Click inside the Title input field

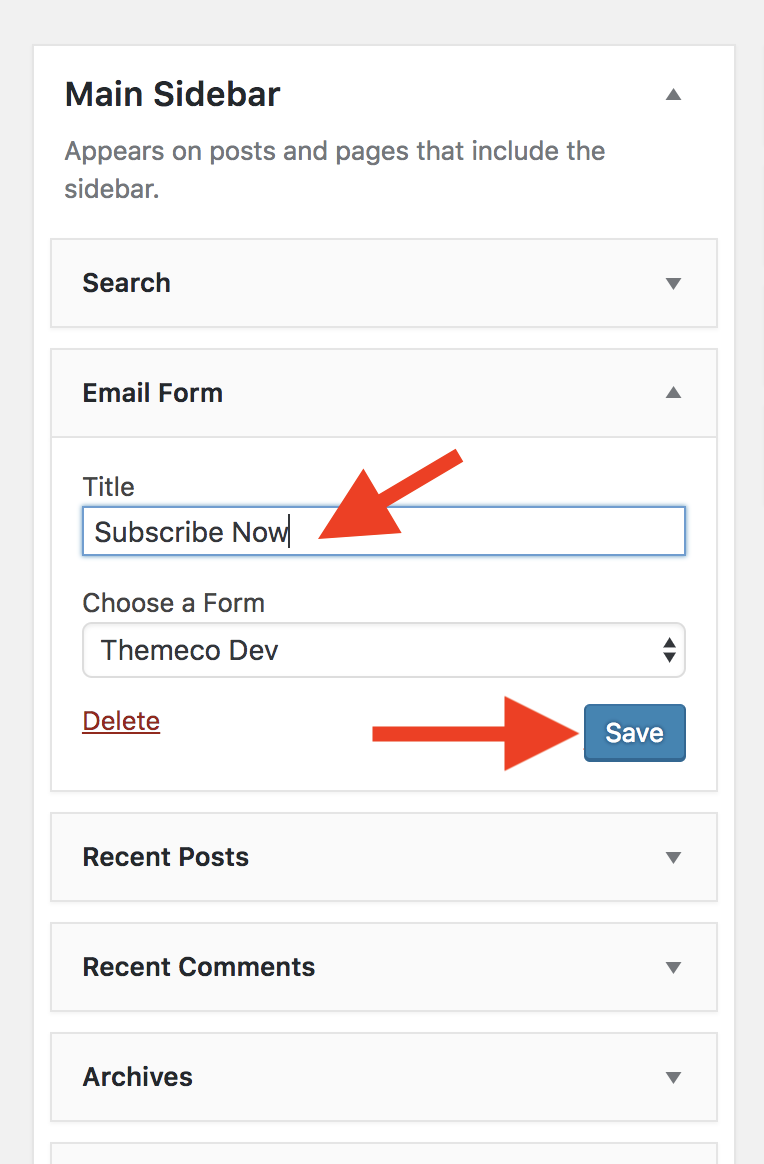[x=383, y=531]
